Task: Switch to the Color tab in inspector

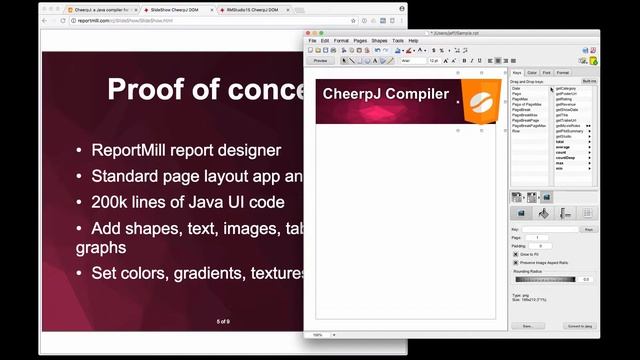Action: (x=532, y=73)
